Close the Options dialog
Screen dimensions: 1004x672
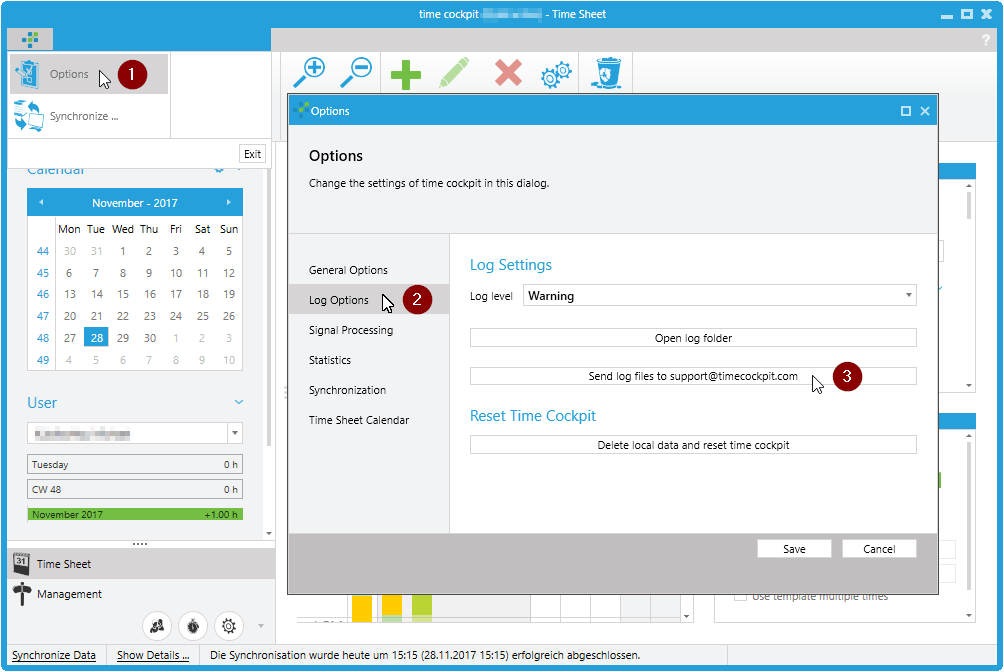(x=925, y=111)
